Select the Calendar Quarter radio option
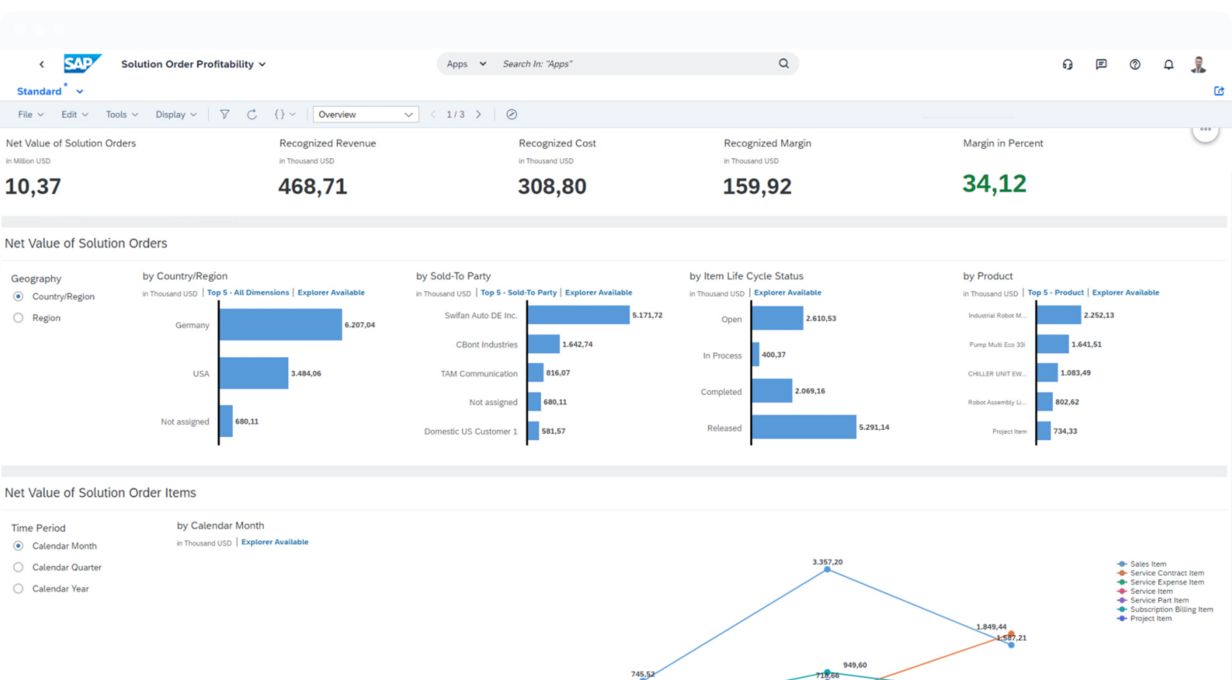Viewport: 1232px width, 680px height. [x=18, y=568]
